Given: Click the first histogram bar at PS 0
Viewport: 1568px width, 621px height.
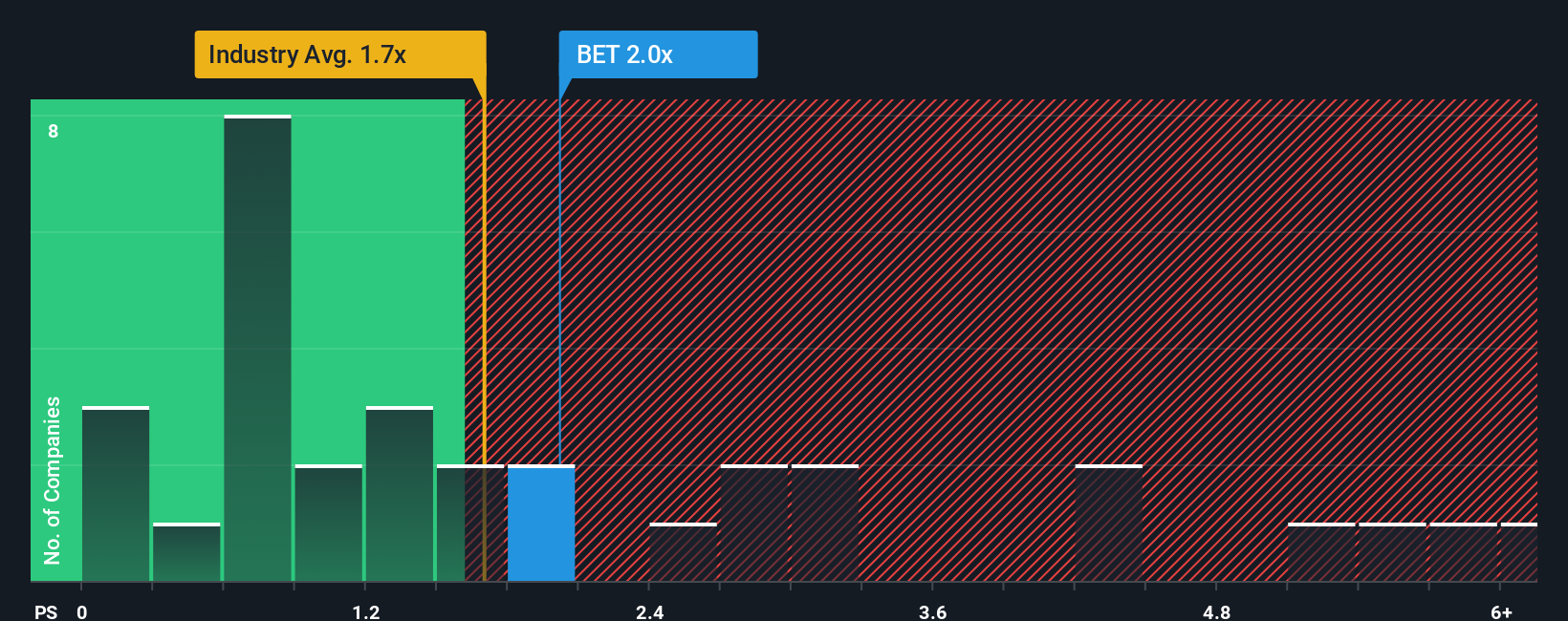Looking at the screenshot, I should click(x=116, y=494).
